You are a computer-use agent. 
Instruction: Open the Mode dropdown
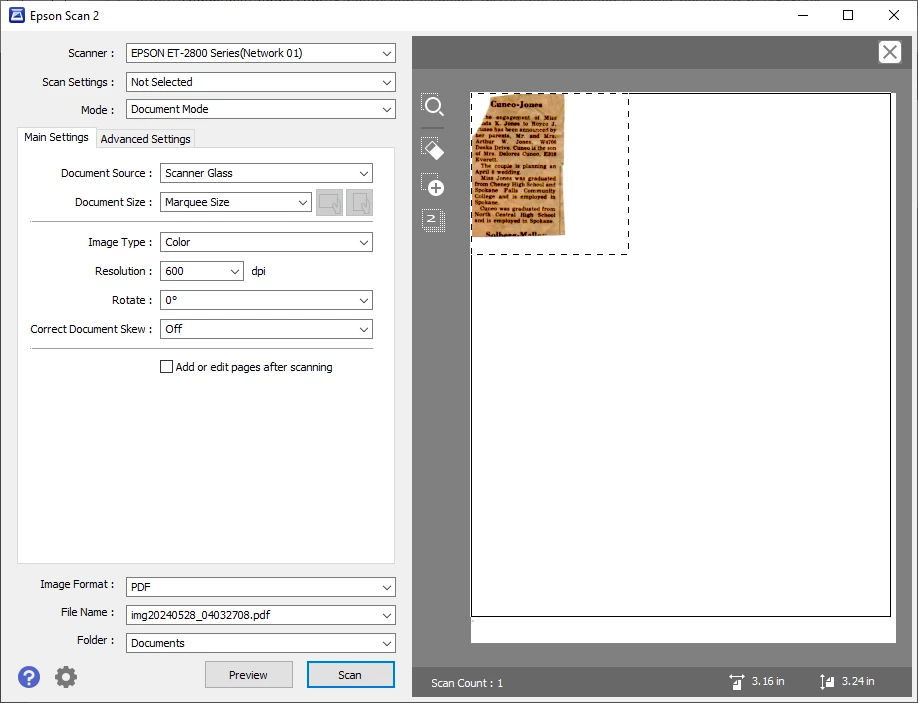tap(261, 109)
